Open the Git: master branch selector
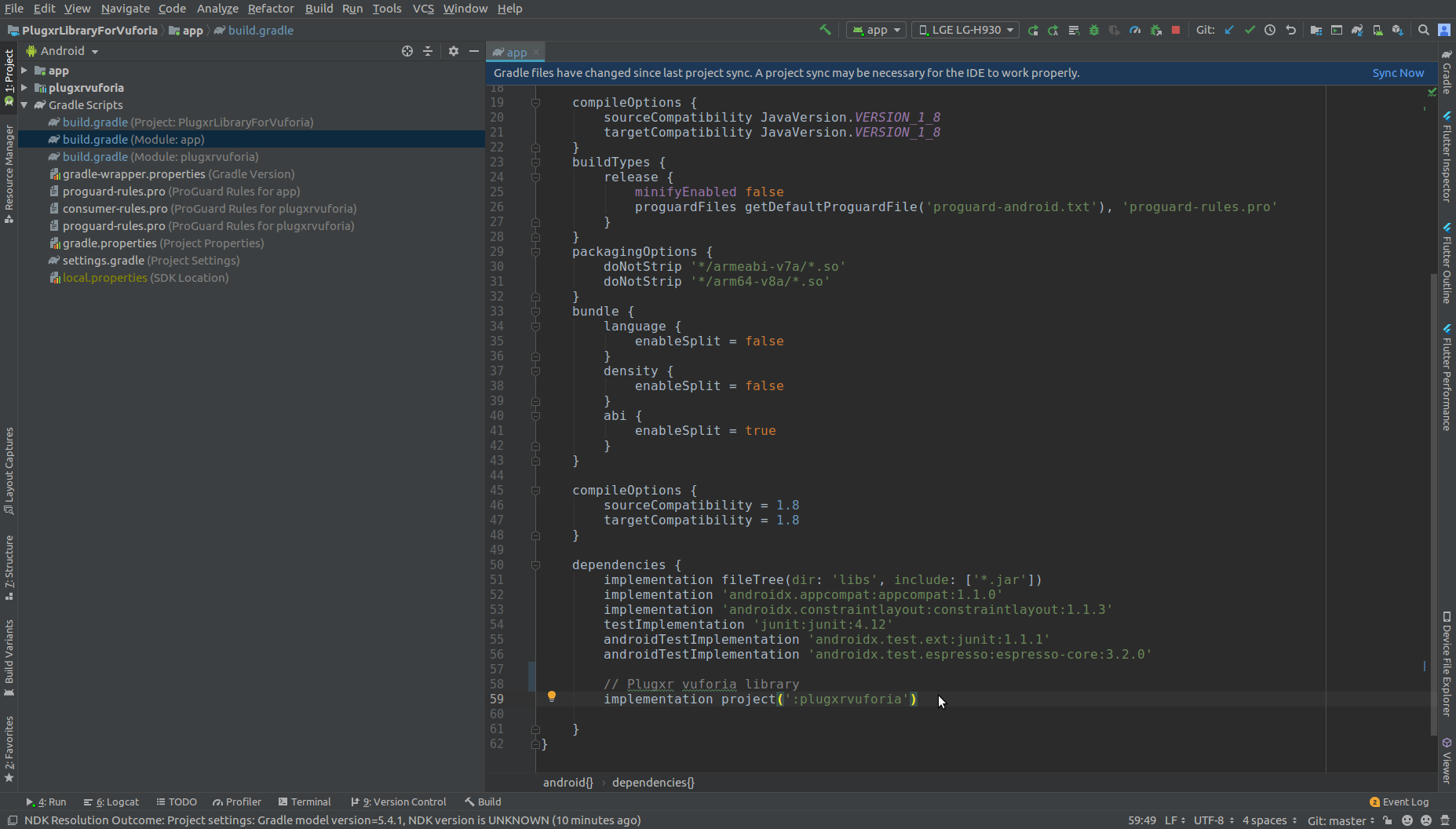Image resolution: width=1456 pixels, height=829 pixels. pyautogui.click(x=1341, y=820)
